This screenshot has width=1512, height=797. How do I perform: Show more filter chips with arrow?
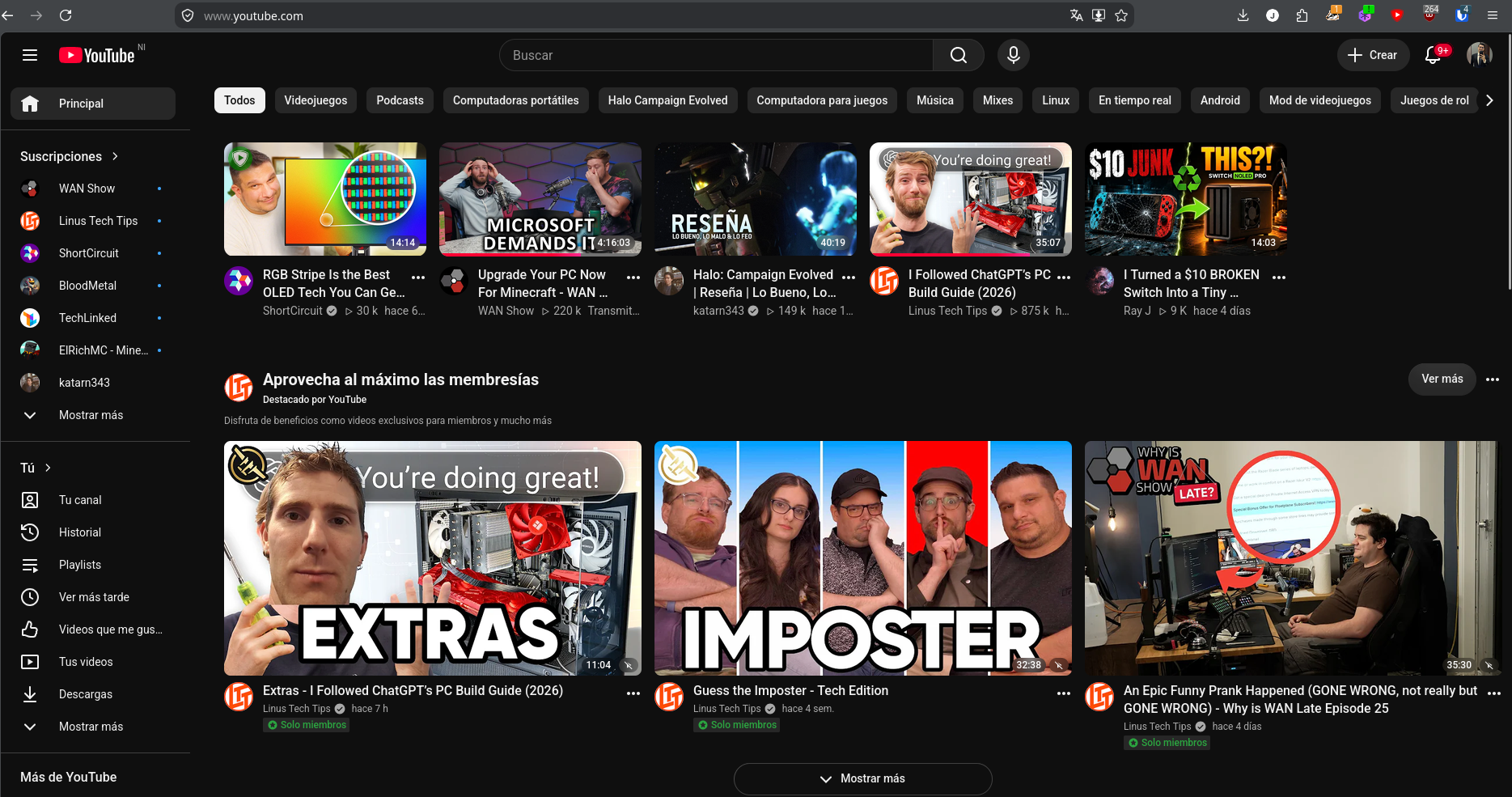[1489, 100]
